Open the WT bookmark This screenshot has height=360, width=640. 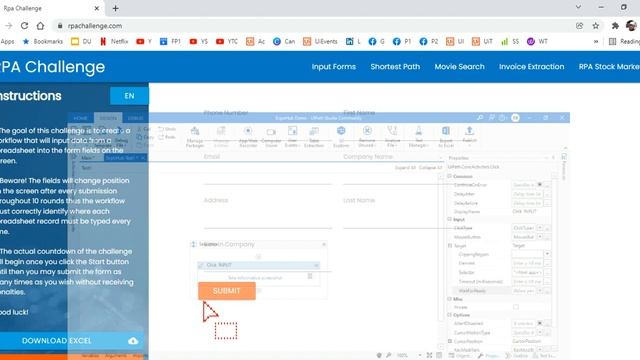click(537, 41)
